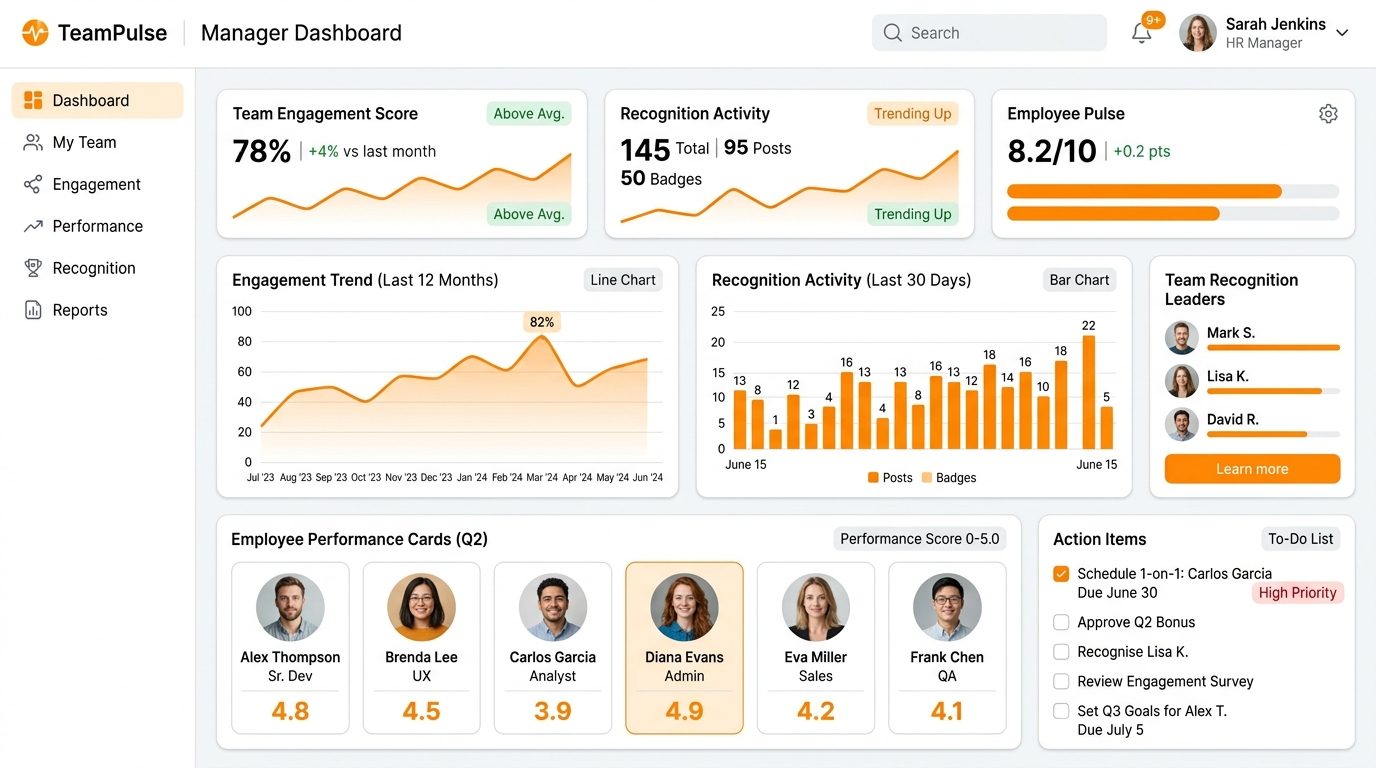This screenshot has height=768, width=1376.
Task: Click the 145 Total recognition count
Action: coord(665,149)
